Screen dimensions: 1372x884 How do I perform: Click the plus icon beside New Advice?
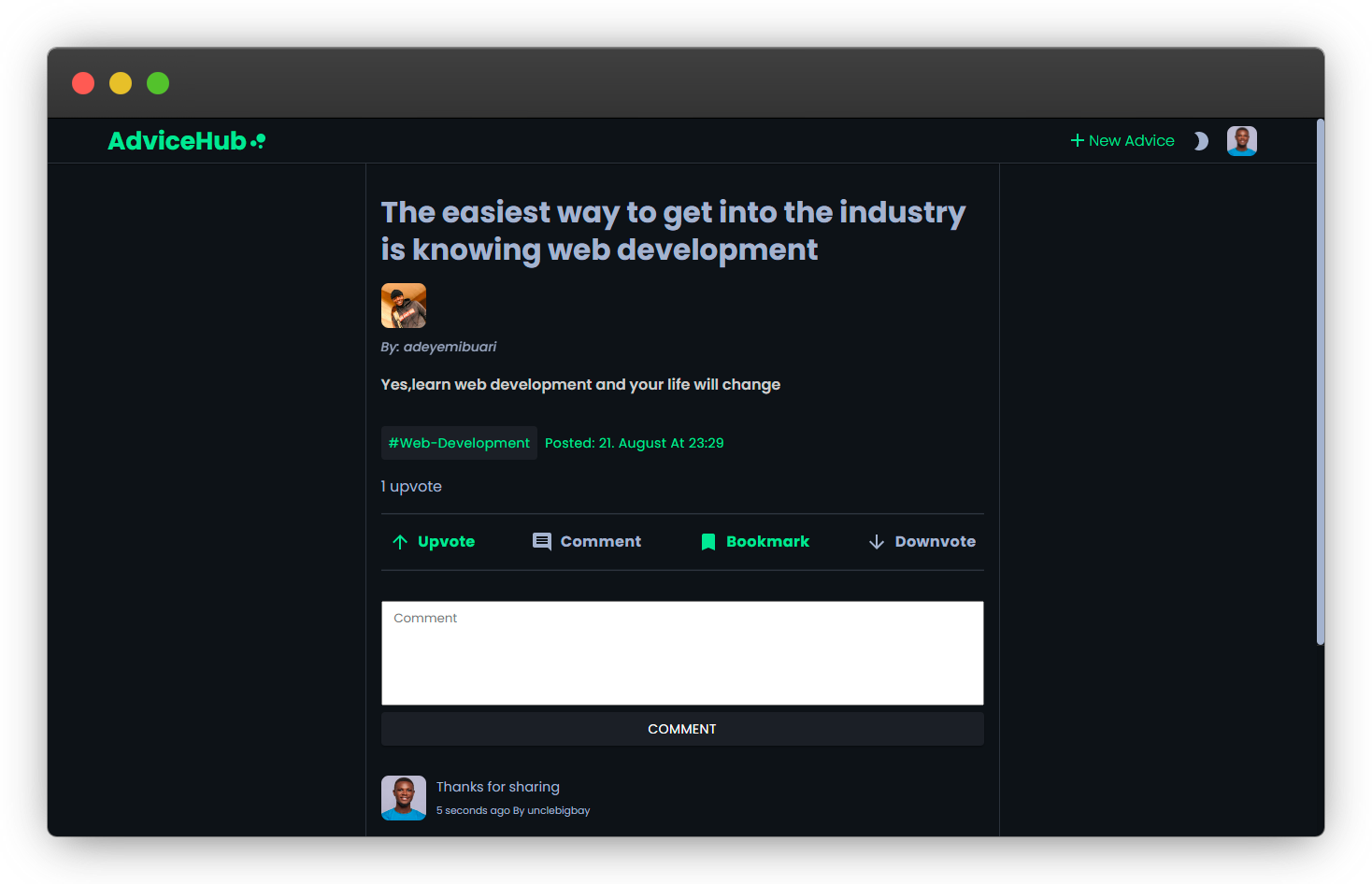[1078, 140]
